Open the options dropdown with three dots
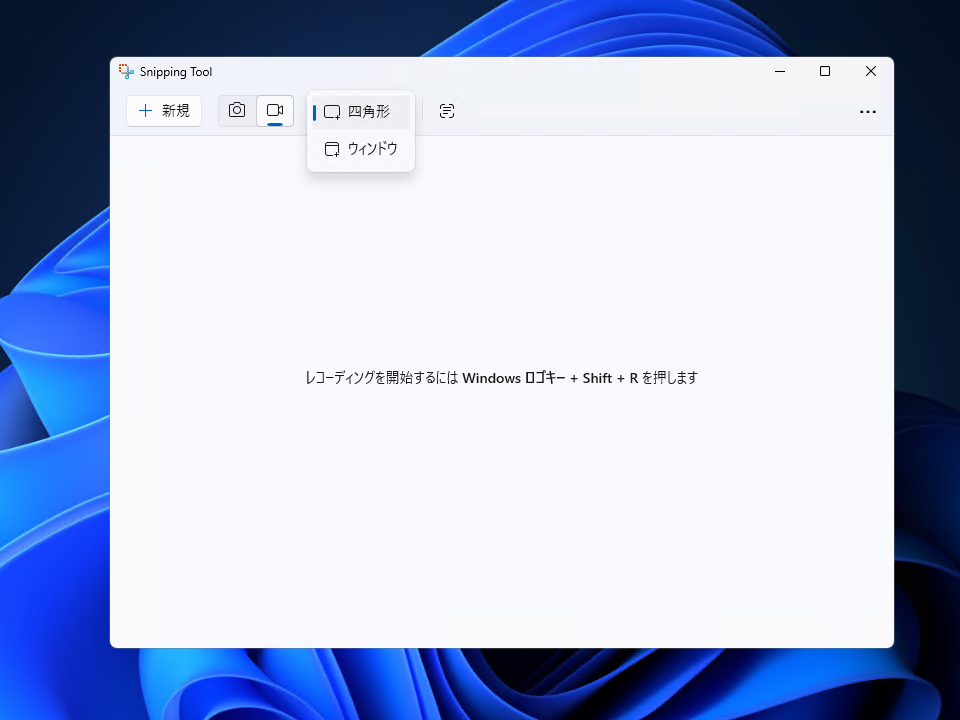This screenshot has width=960, height=720. (x=868, y=112)
